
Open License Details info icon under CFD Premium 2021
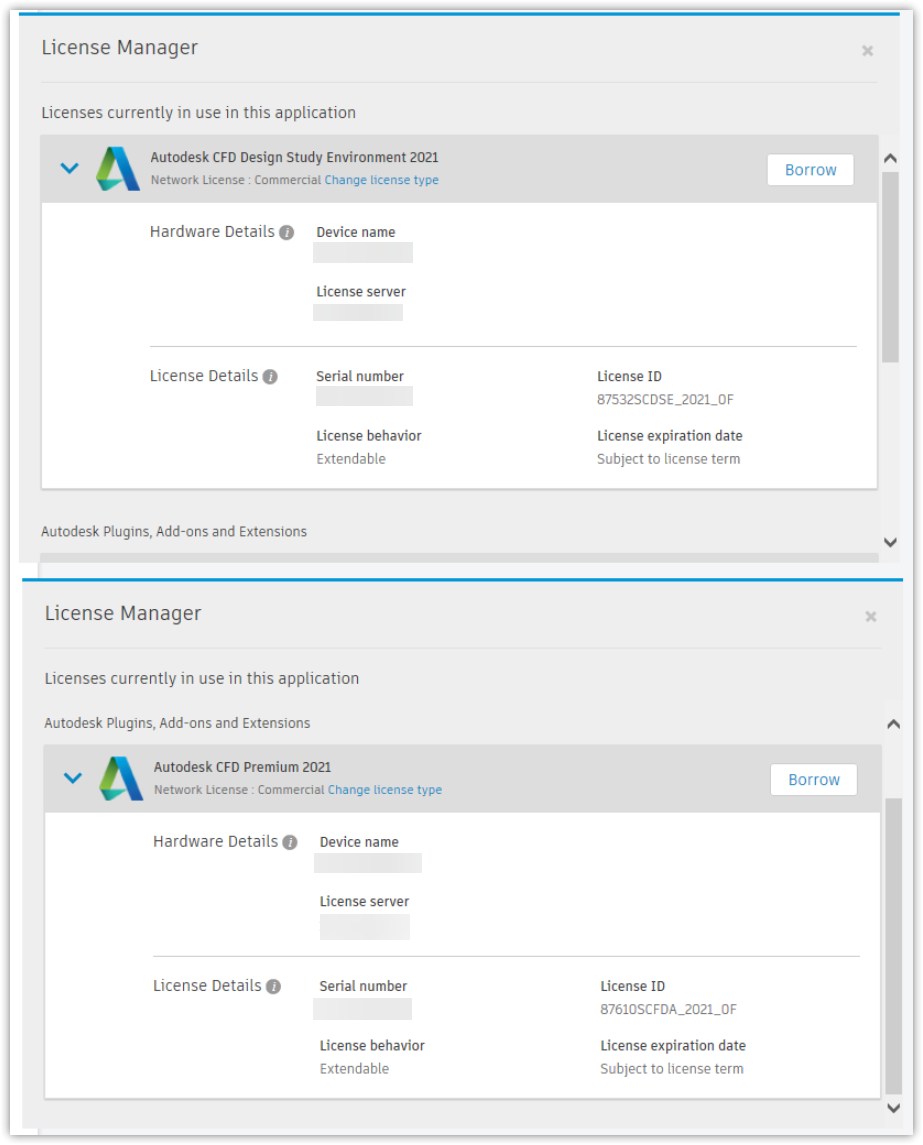coord(273,987)
